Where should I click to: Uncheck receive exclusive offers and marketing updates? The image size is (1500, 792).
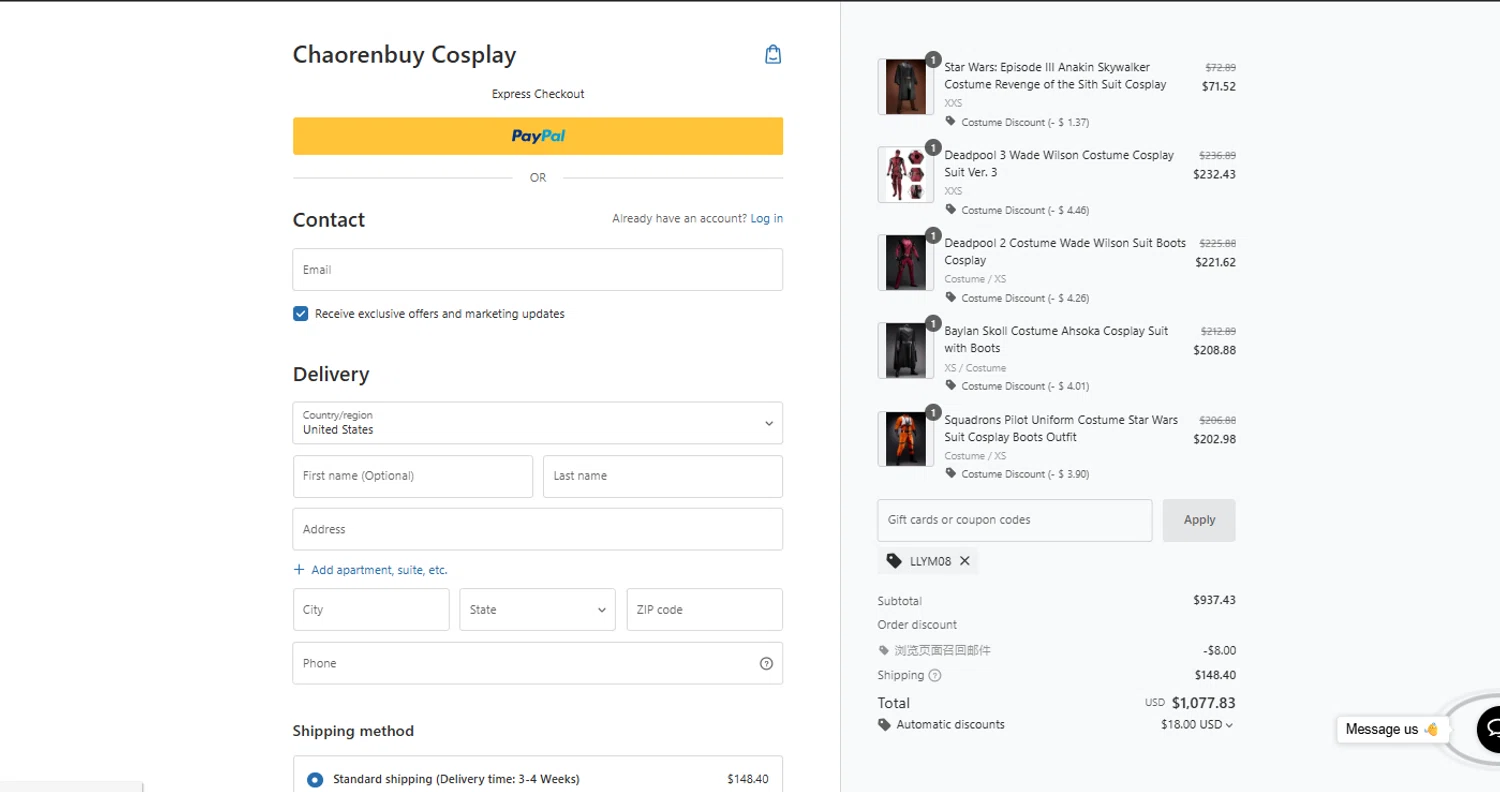[300, 314]
